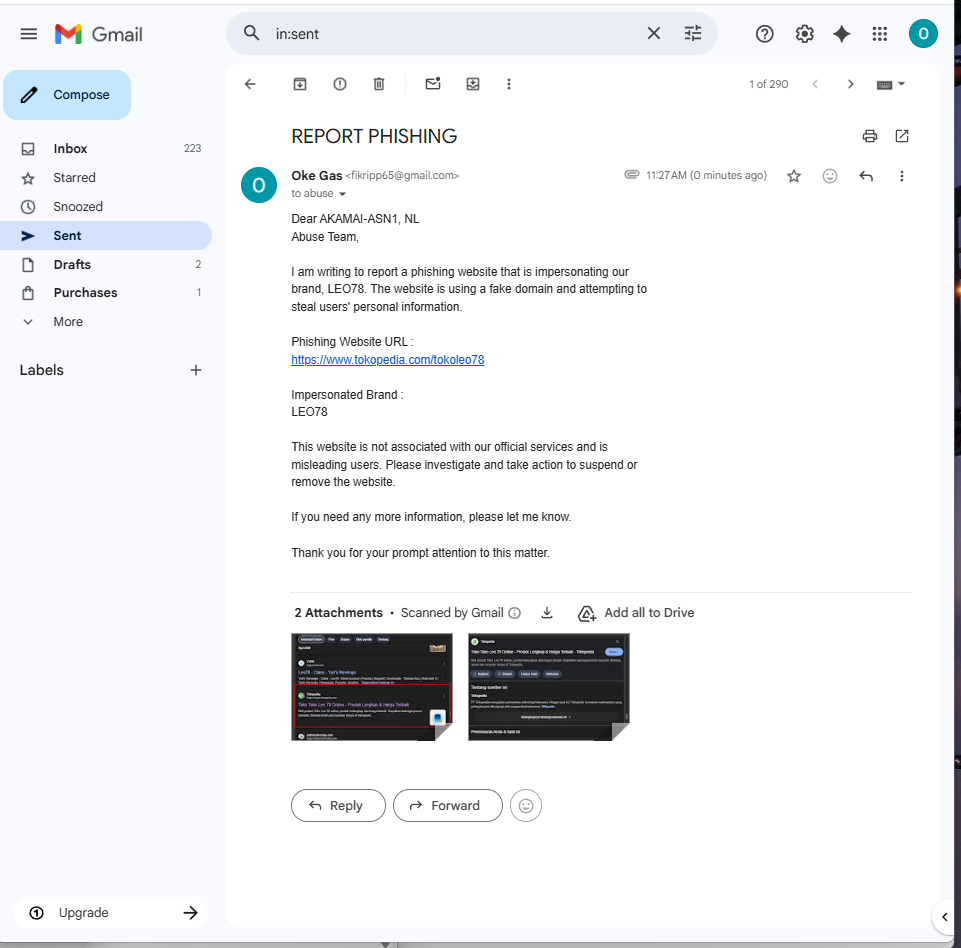The width and height of the screenshot is (961, 948).
Task: Open the Snoozed folder
Action: point(105,207)
